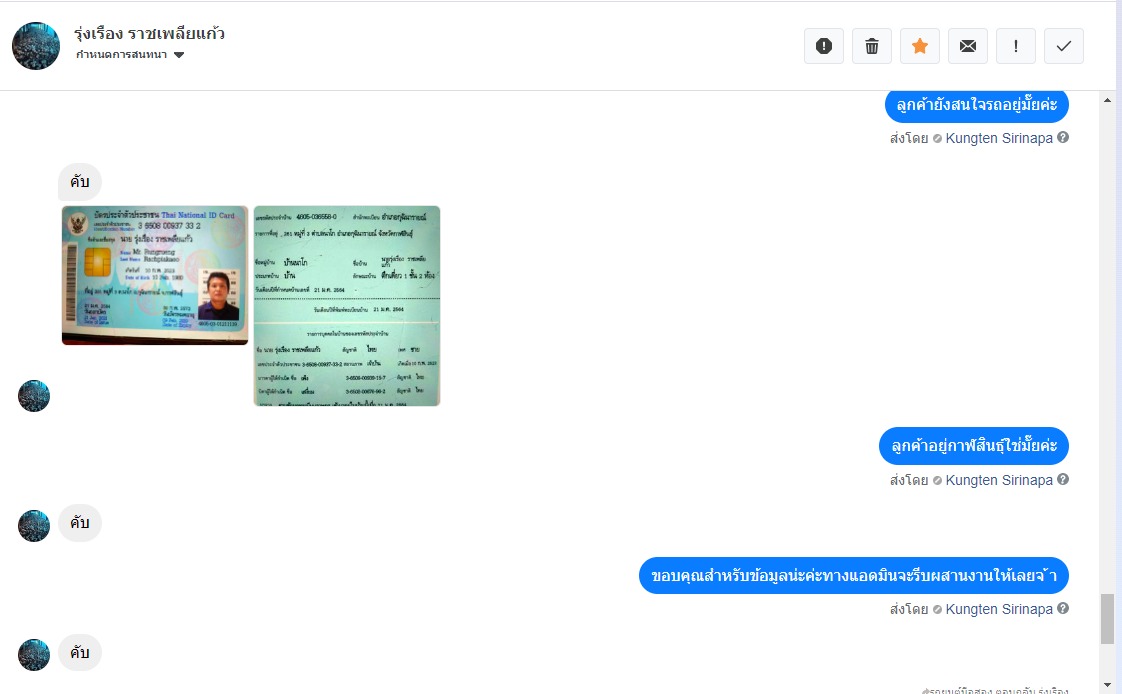
Task: Mark conversation unread with envelope icon
Action: point(967,47)
